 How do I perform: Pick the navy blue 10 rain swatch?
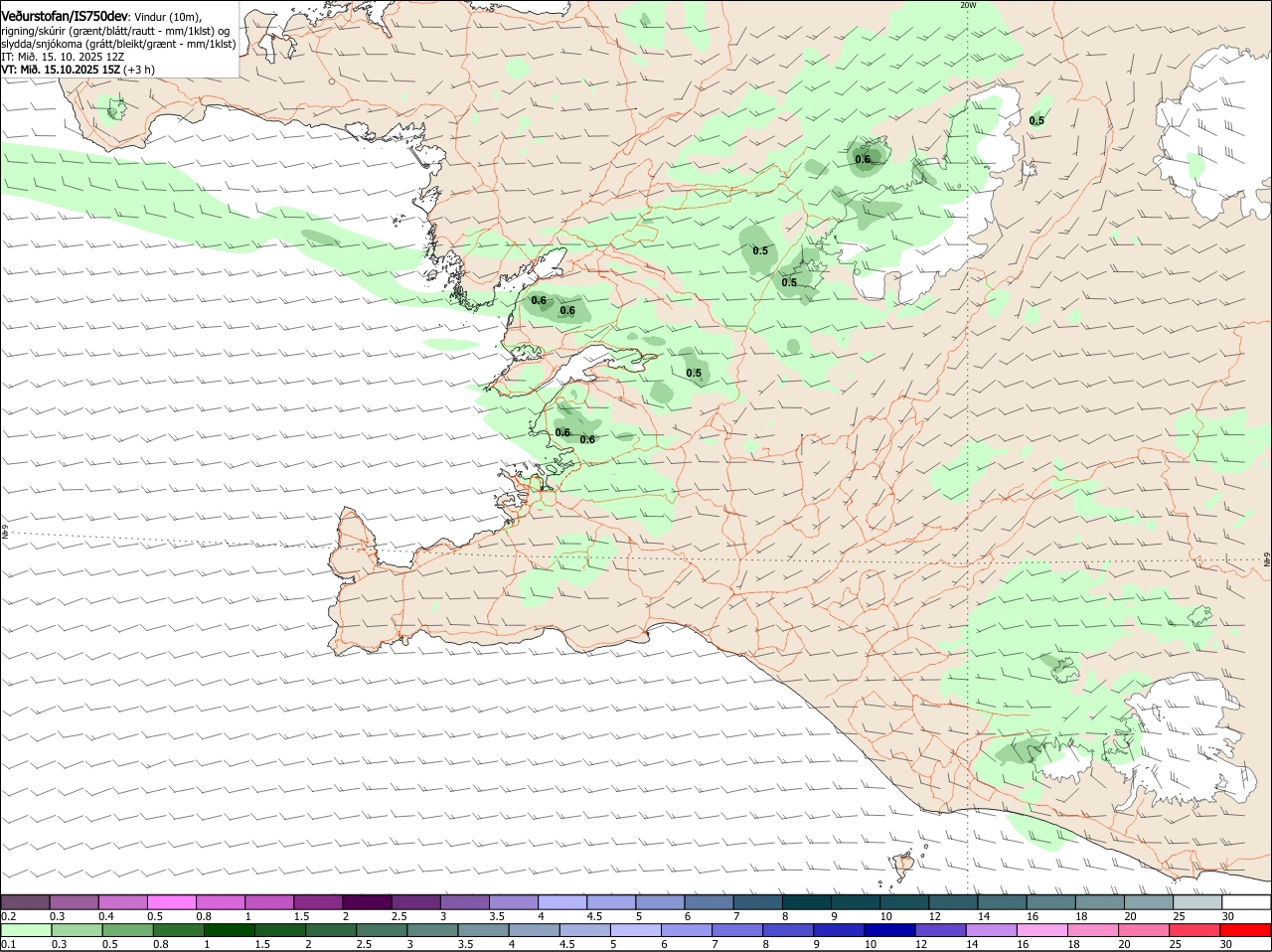click(890, 931)
